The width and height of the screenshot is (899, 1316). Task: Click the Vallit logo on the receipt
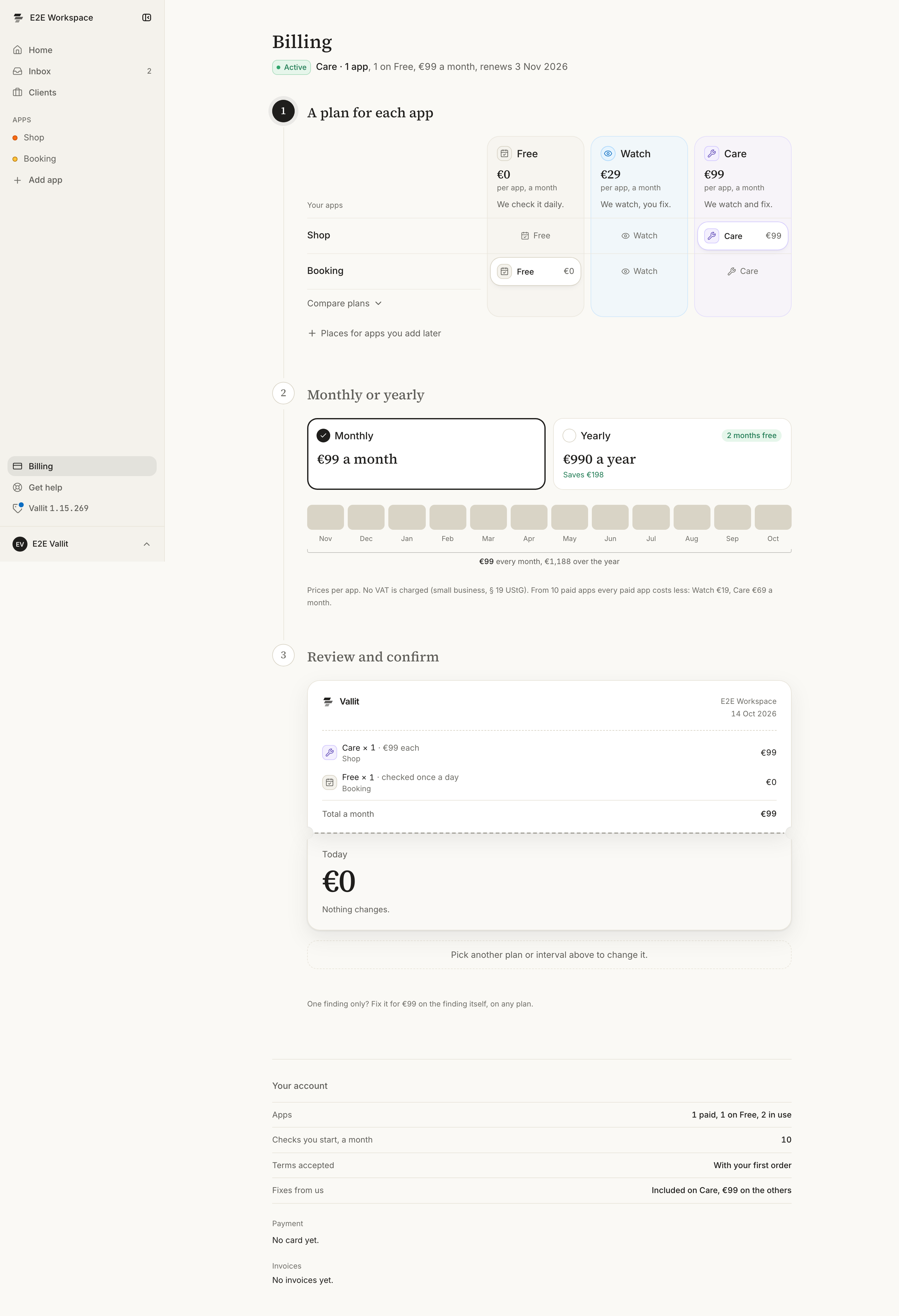(328, 702)
